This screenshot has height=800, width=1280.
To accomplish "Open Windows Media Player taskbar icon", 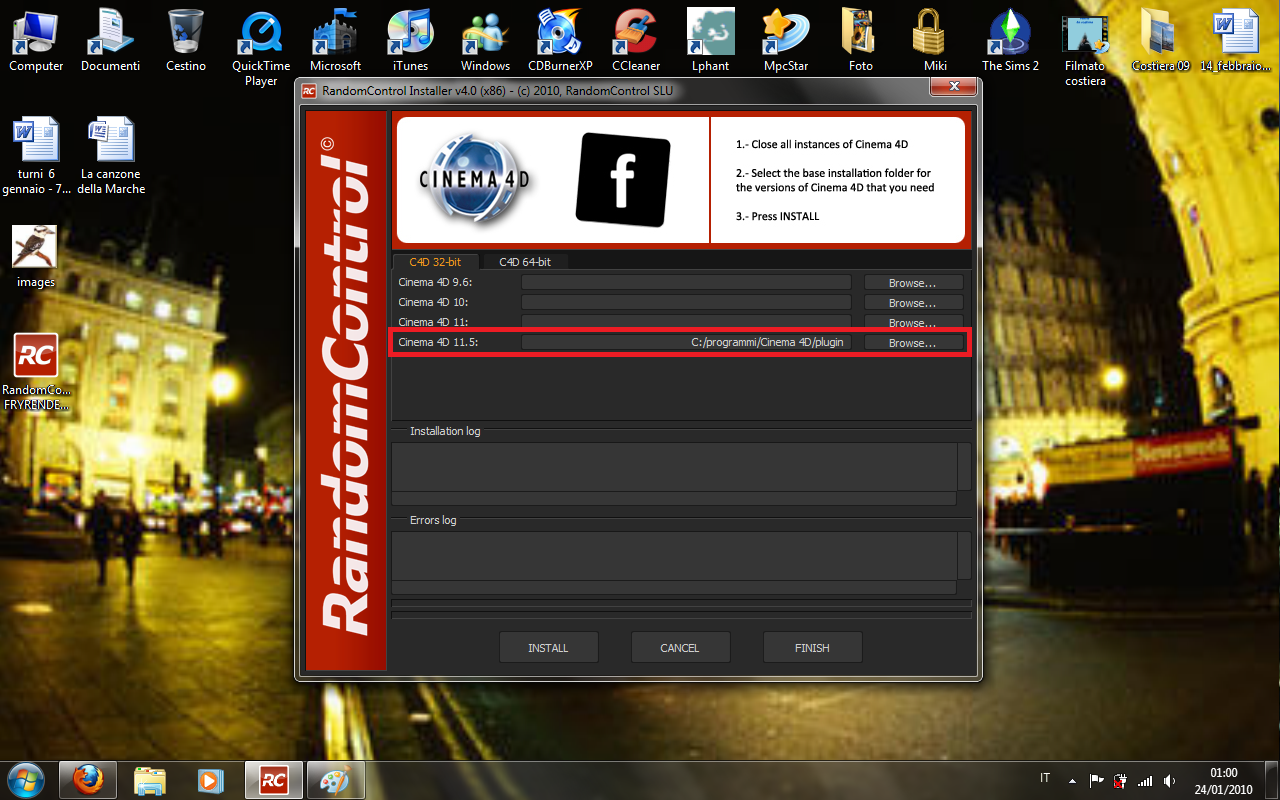I will [x=210, y=780].
